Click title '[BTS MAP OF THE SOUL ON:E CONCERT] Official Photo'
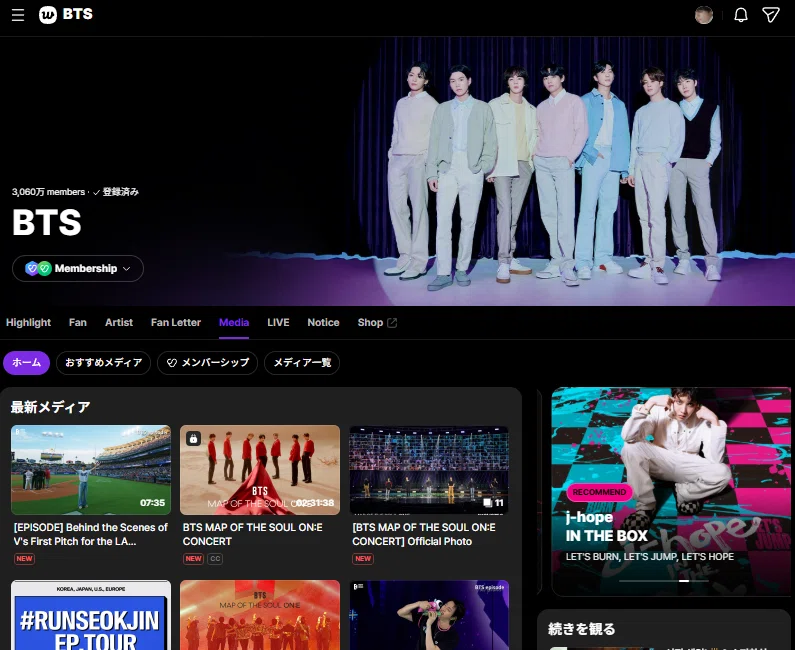This screenshot has width=795, height=650. pyautogui.click(x=424, y=534)
